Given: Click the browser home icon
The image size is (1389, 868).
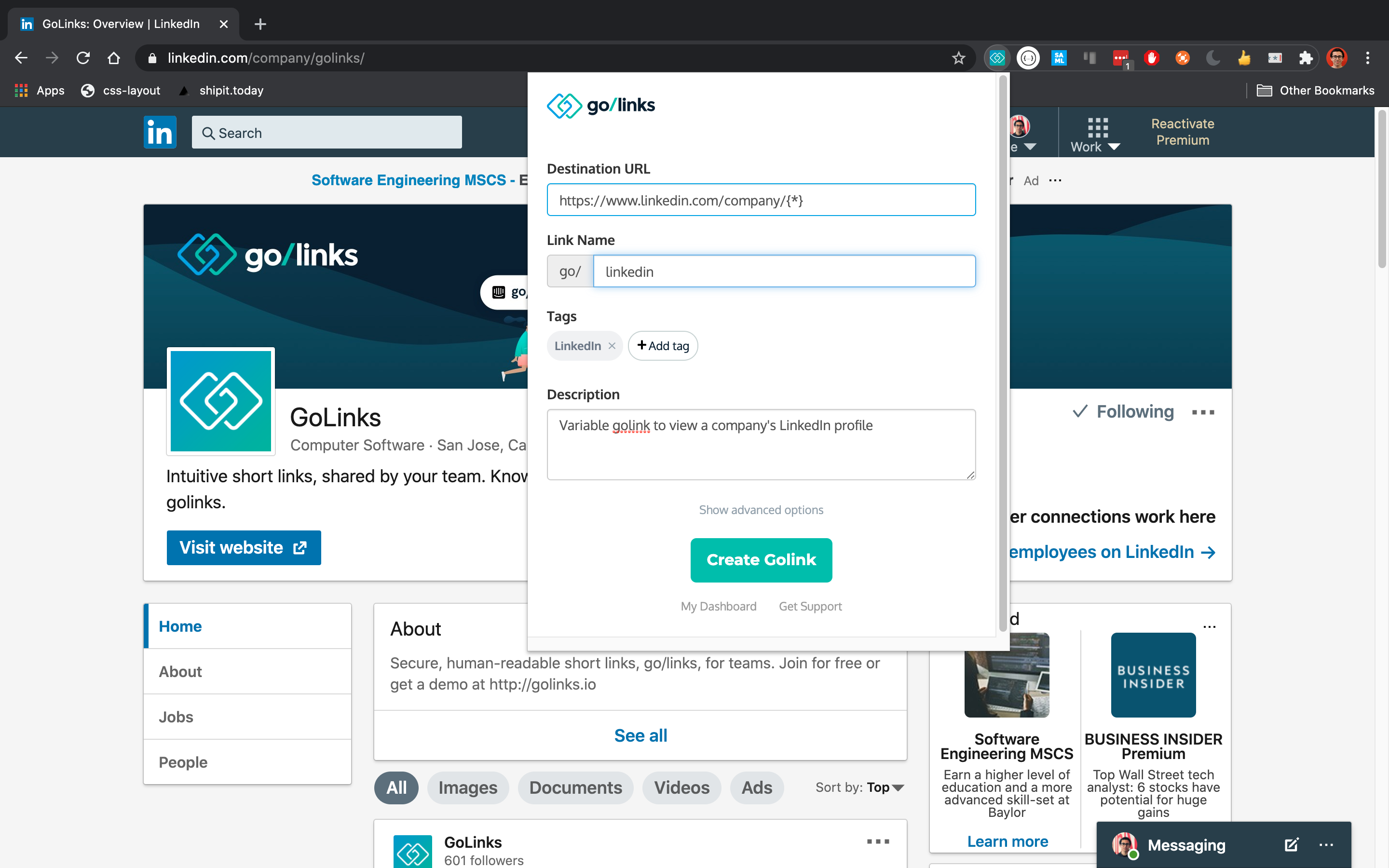Looking at the screenshot, I should tap(114, 58).
